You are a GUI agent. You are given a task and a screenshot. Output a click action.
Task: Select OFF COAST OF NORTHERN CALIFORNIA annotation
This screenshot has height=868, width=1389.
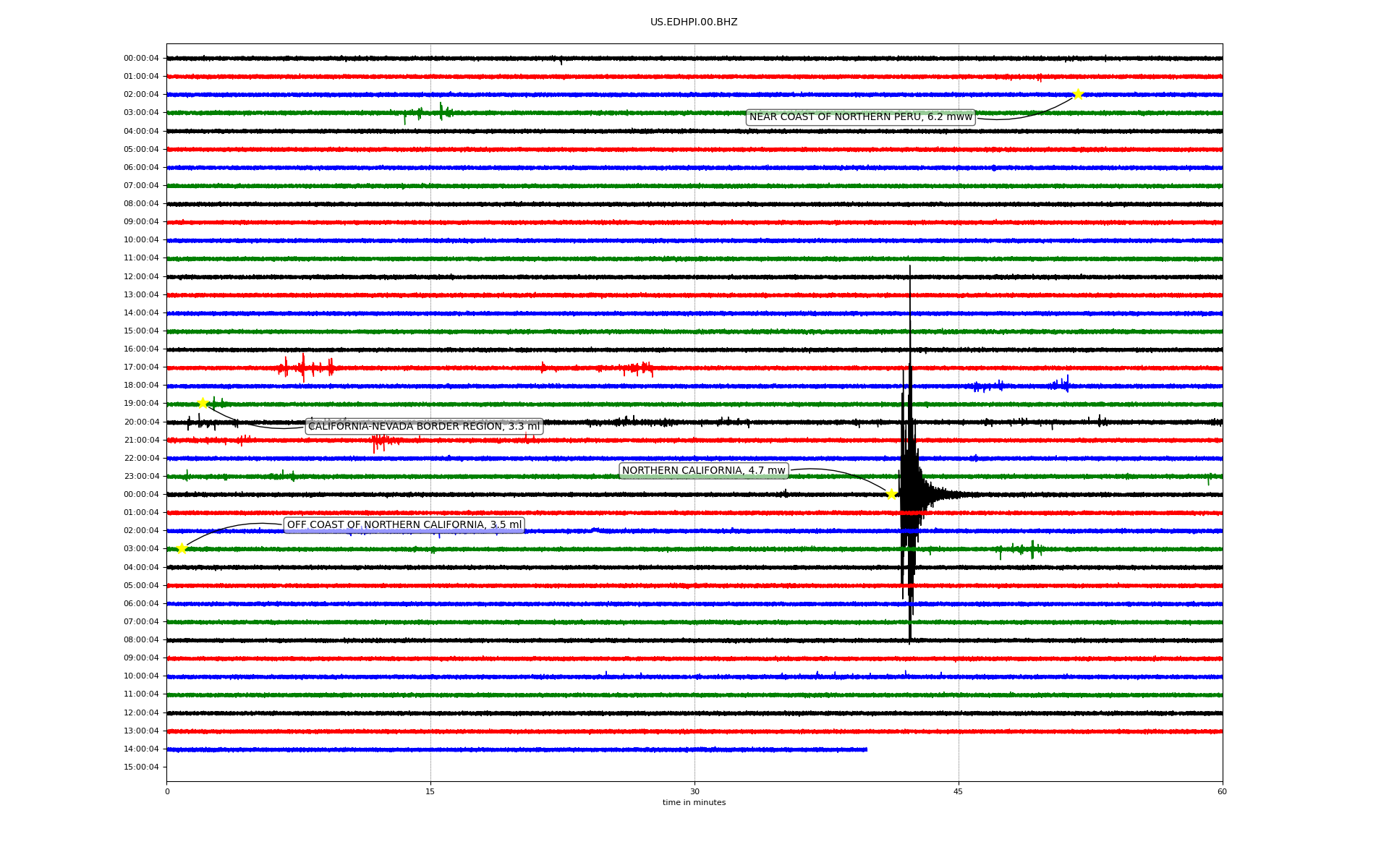404,525
